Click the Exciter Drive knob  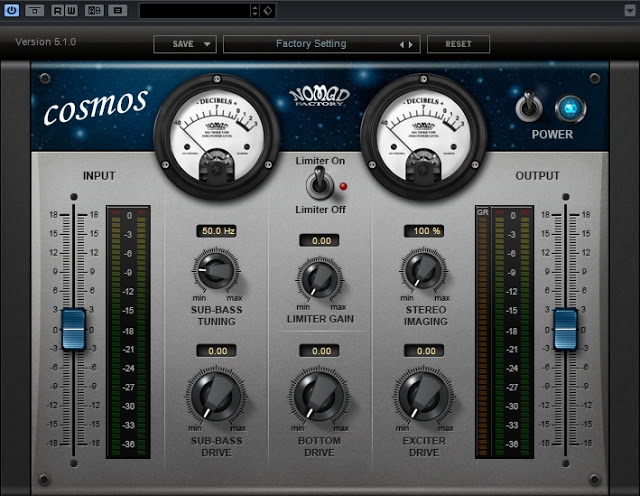point(423,393)
